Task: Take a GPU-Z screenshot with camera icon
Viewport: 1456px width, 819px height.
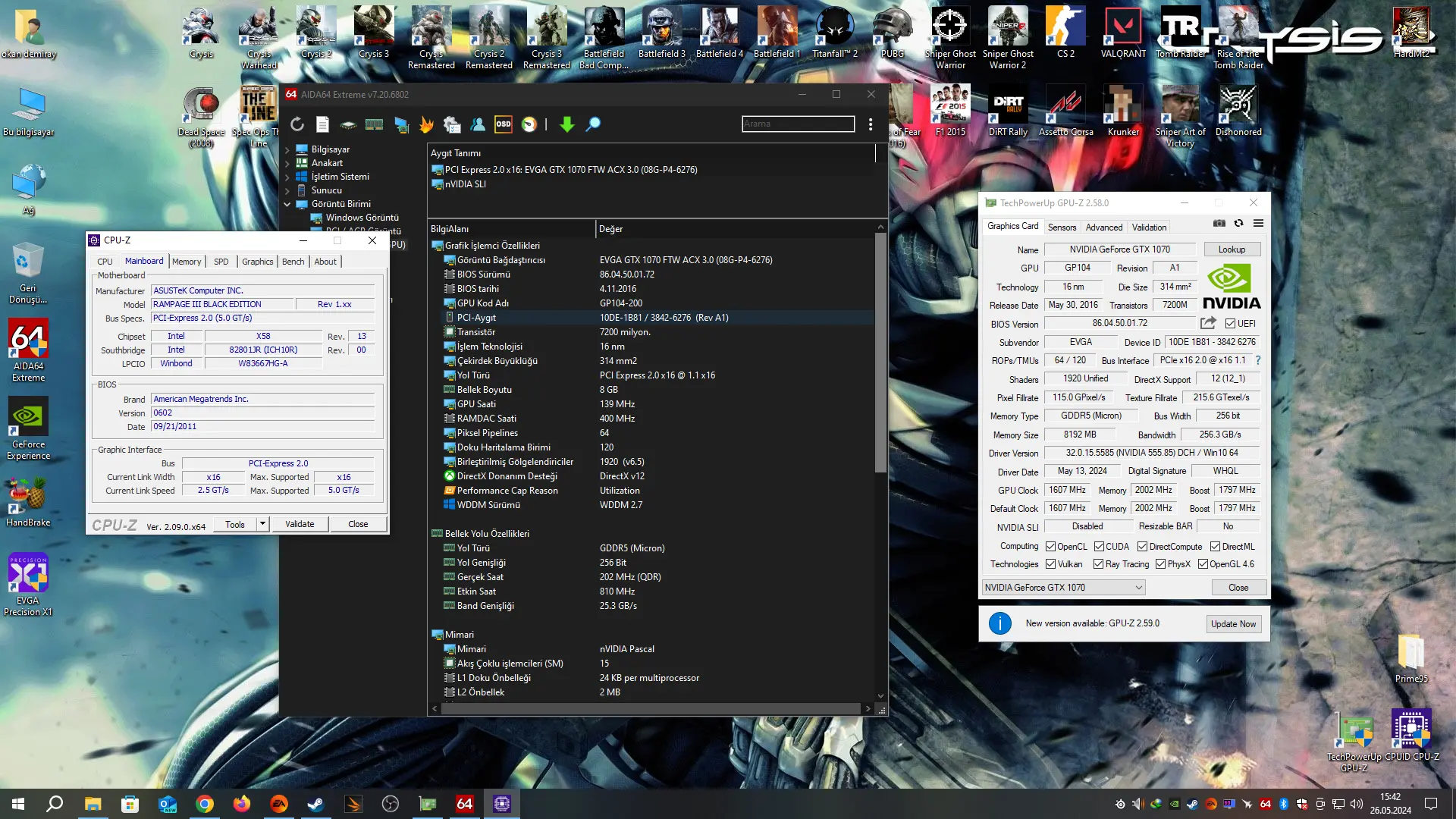Action: pyautogui.click(x=1219, y=223)
